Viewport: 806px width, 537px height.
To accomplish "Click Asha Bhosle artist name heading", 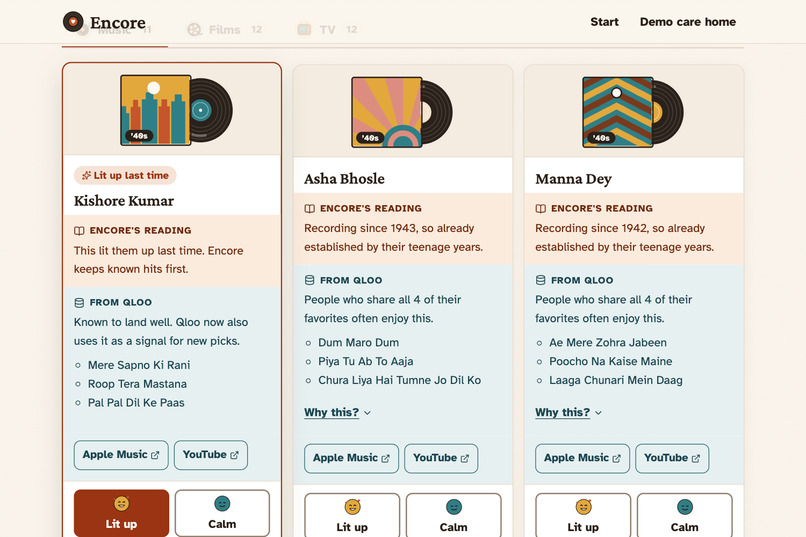I will coord(344,179).
